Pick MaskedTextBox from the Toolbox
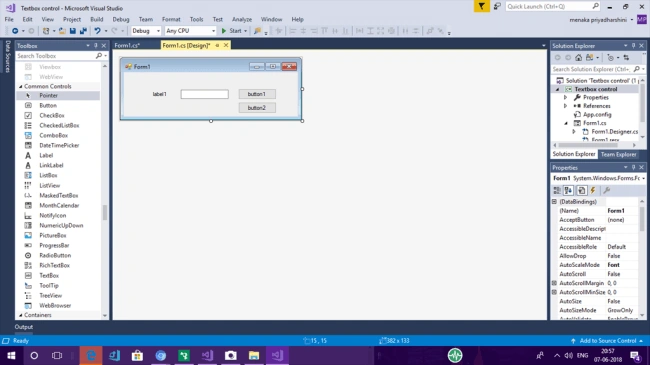This screenshot has width=650, height=365. click(x=58, y=195)
